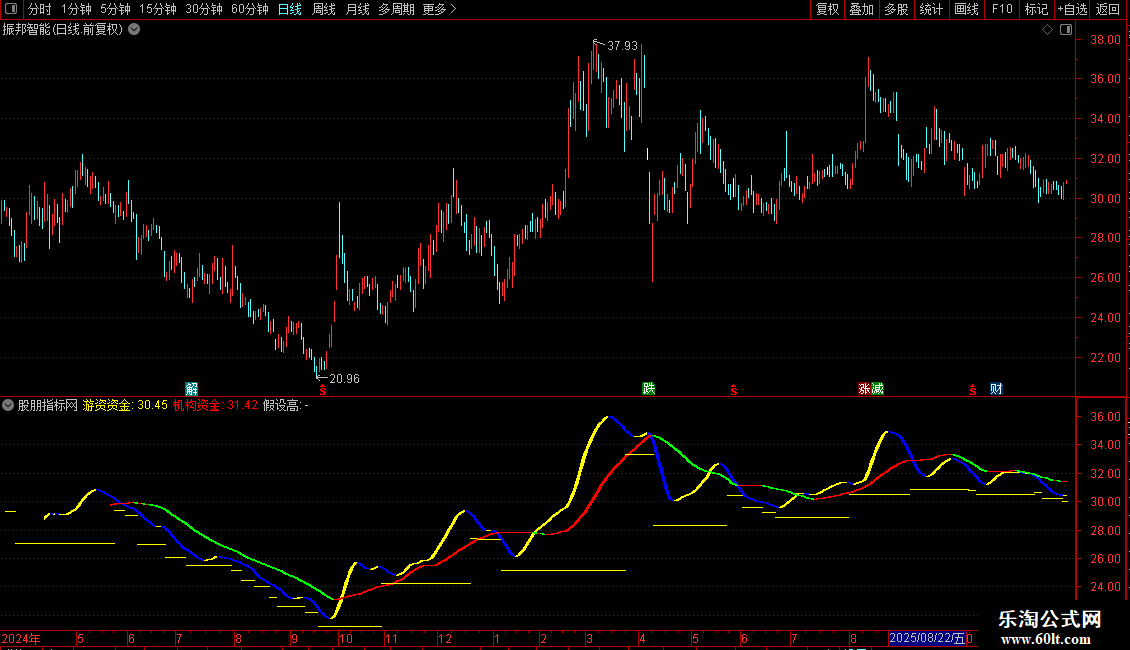Viewport: 1130px width, 650px height.
Task: Click the $ dividend marker near October
Action: pos(323,390)
